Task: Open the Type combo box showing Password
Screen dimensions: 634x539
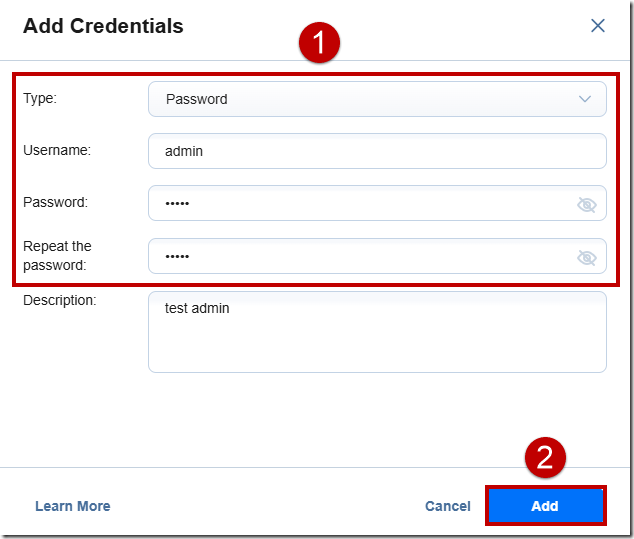Action: coord(377,99)
